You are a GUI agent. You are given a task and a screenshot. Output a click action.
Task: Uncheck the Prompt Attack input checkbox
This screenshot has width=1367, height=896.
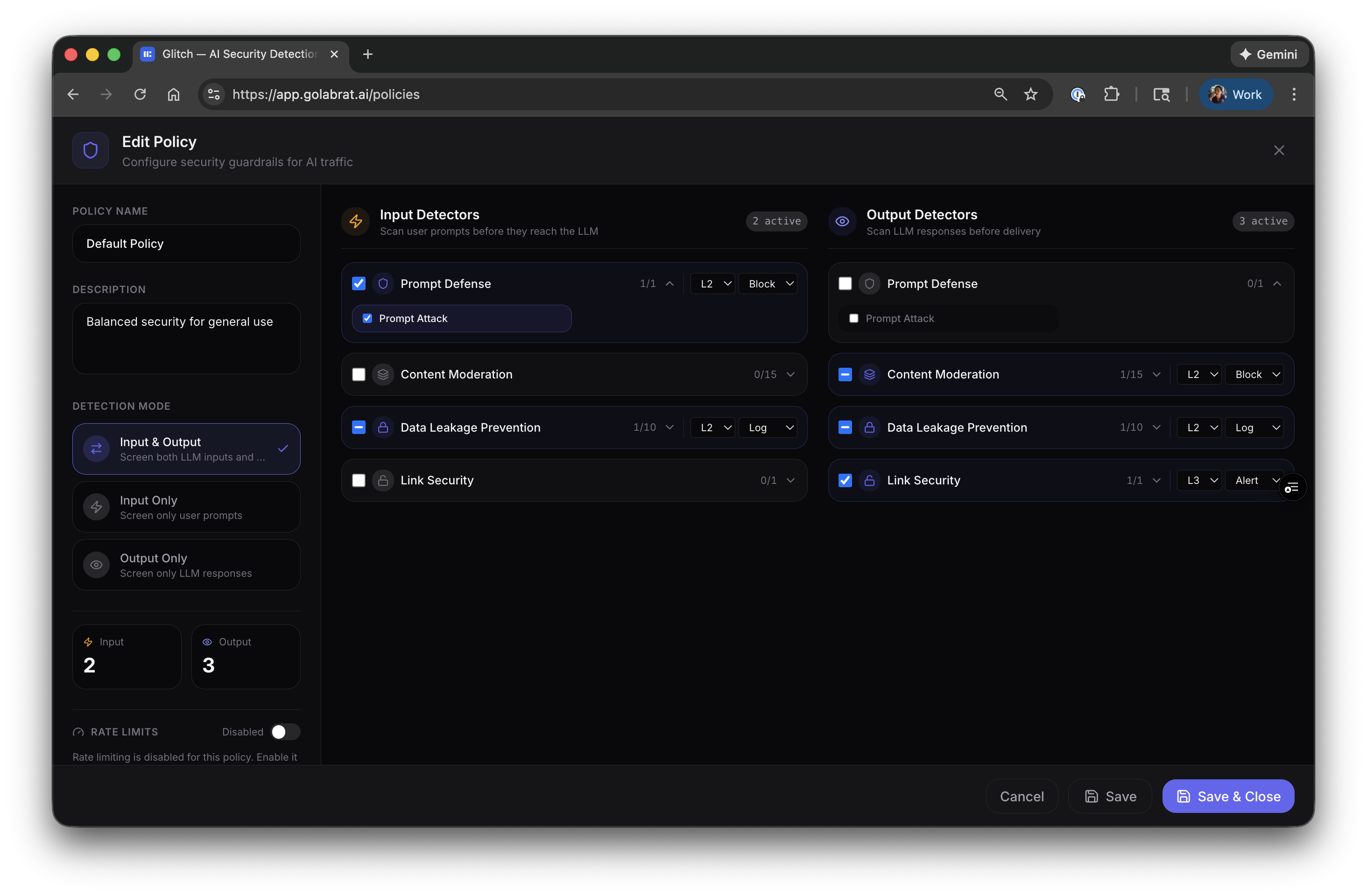point(367,318)
